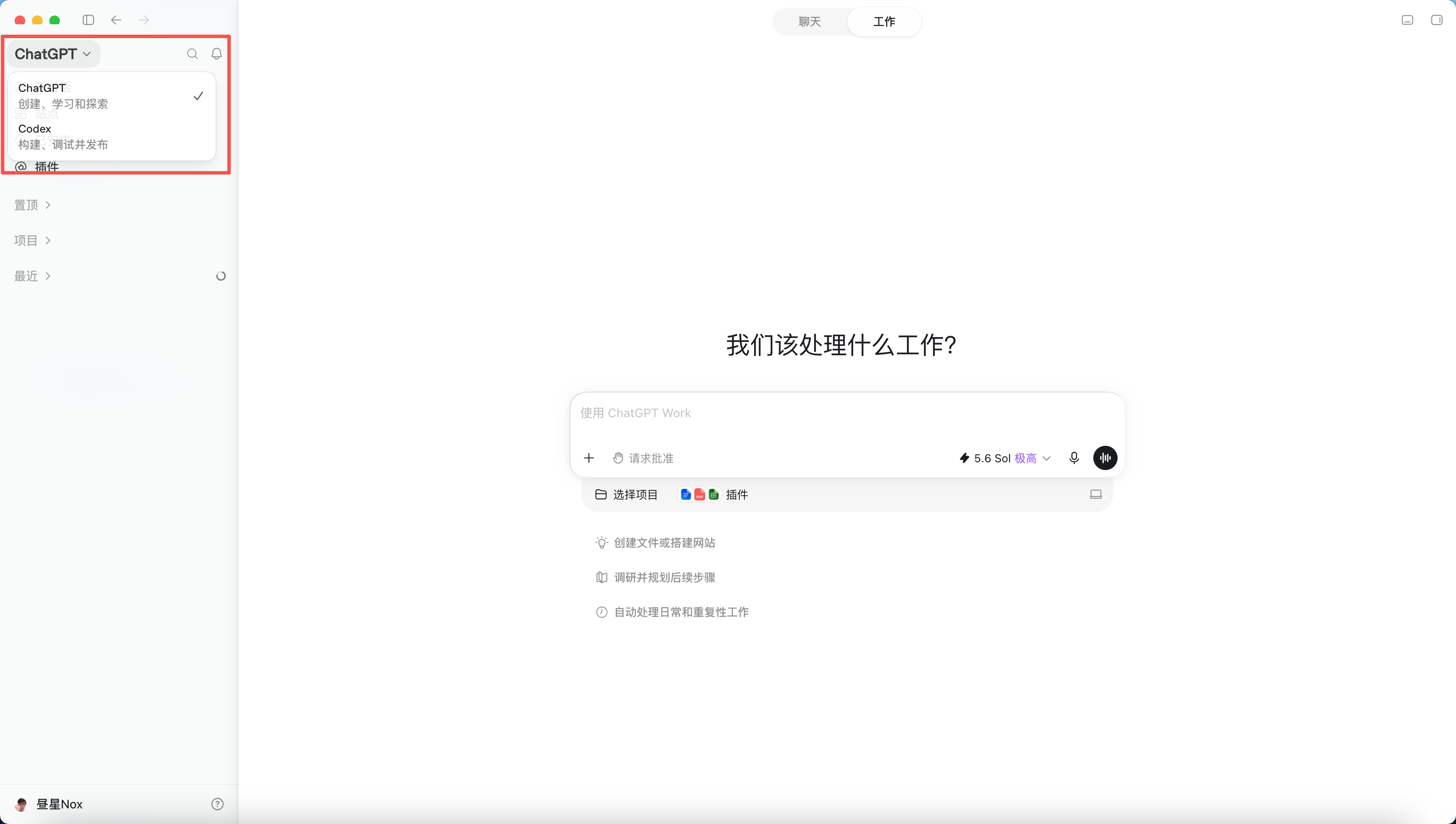The image size is (1456, 824).
Task: Toggle 请求批准 approval mode
Action: pyautogui.click(x=643, y=458)
